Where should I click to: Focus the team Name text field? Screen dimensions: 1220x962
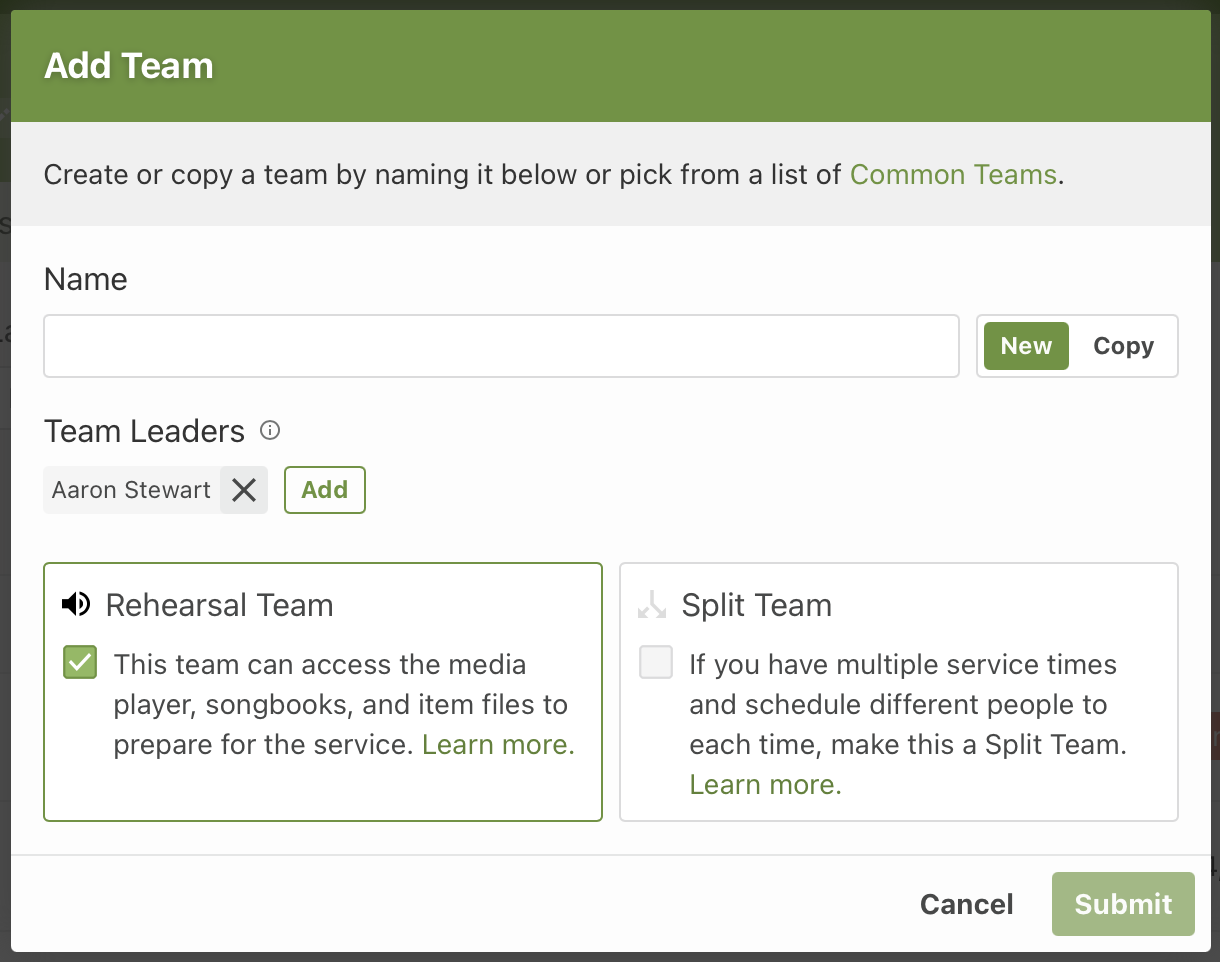point(501,346)
